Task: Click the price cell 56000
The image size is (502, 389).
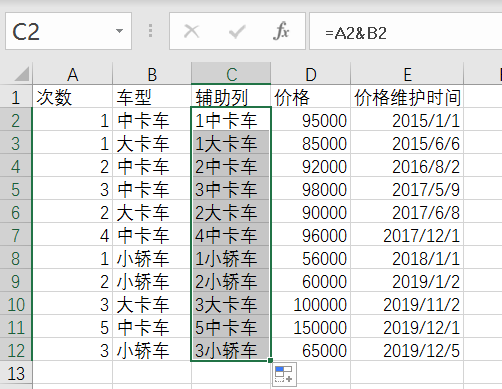Action: pyautogui.click(x=310, y=257)
